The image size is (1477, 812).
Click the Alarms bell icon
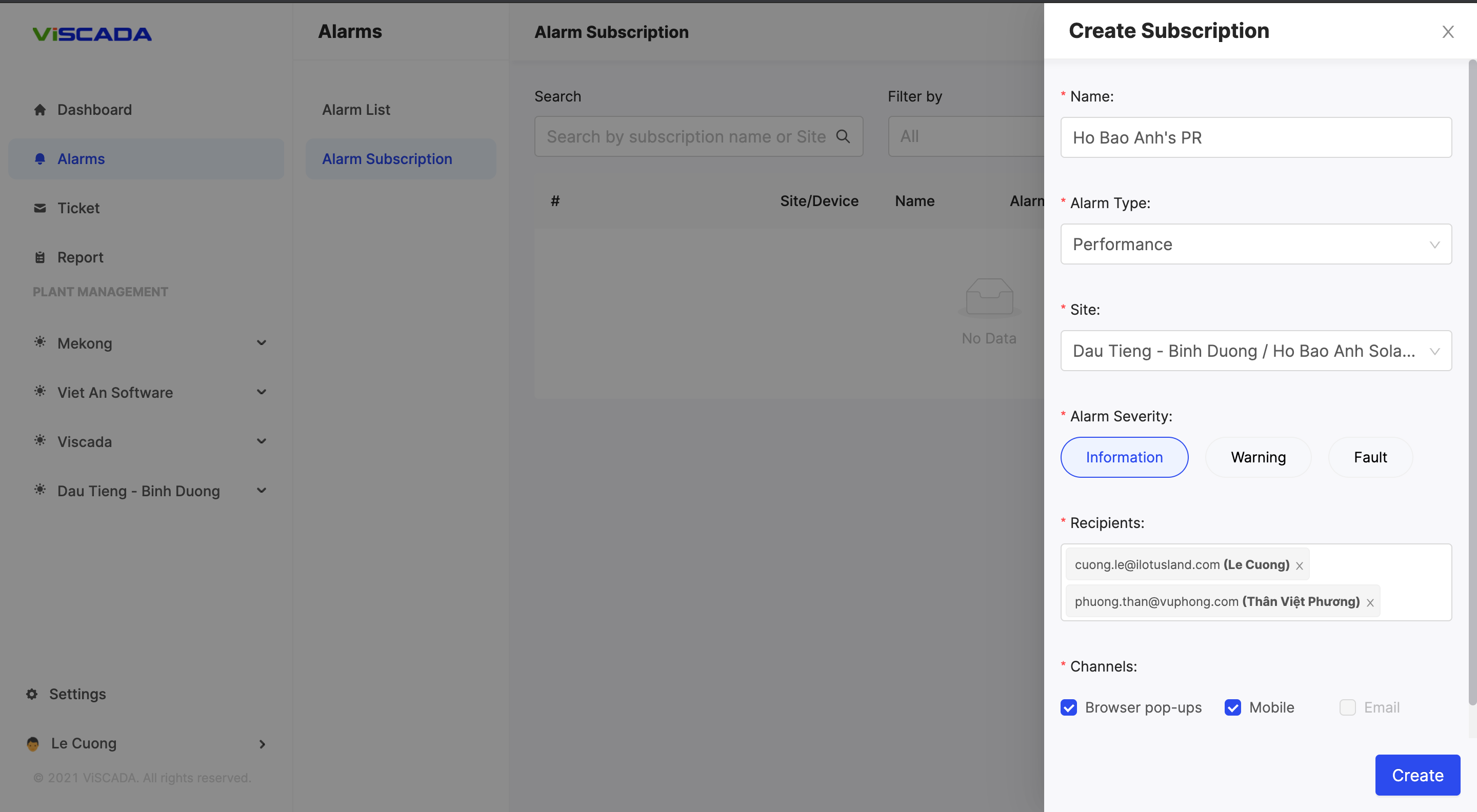coord(39,159)
